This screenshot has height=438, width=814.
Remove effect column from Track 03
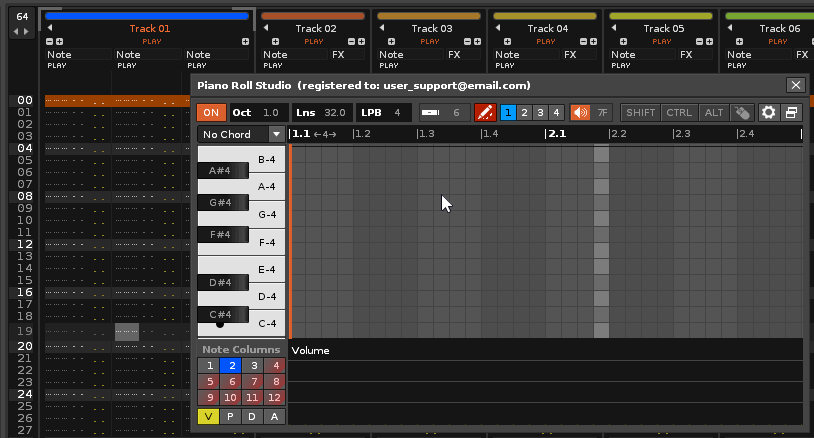click(x=467, y=42)
